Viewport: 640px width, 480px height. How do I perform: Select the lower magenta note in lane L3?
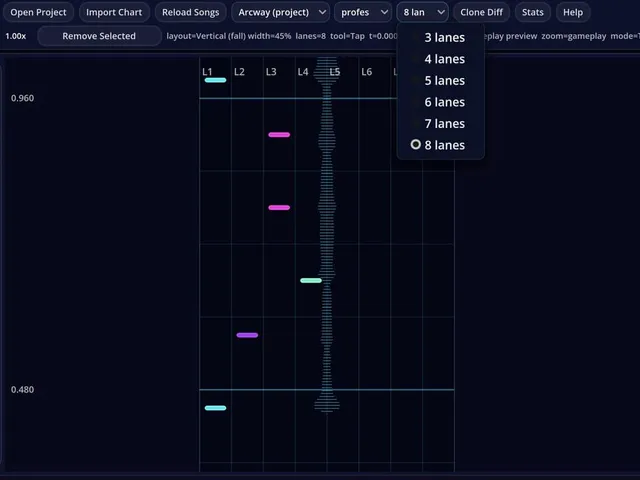coord(279,208)
